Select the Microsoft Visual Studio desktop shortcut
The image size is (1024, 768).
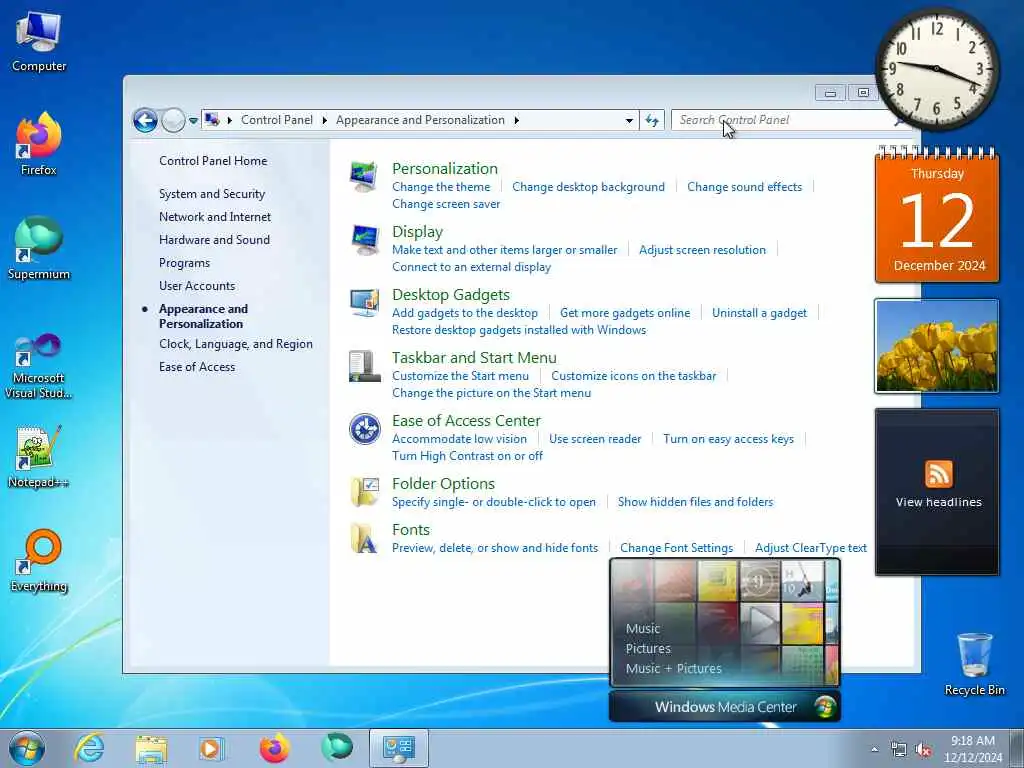coord(39,366)
